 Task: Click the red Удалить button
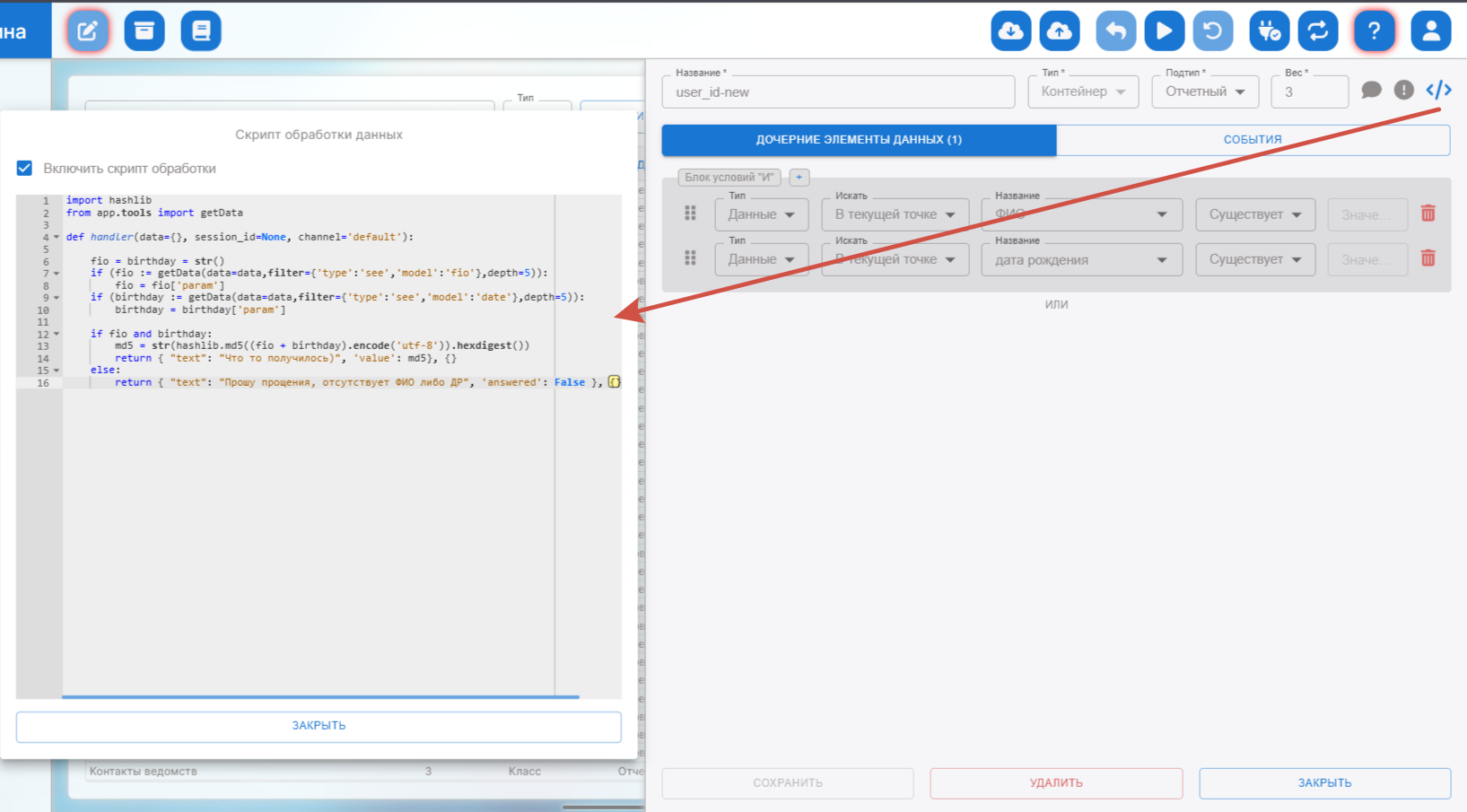1056,783
